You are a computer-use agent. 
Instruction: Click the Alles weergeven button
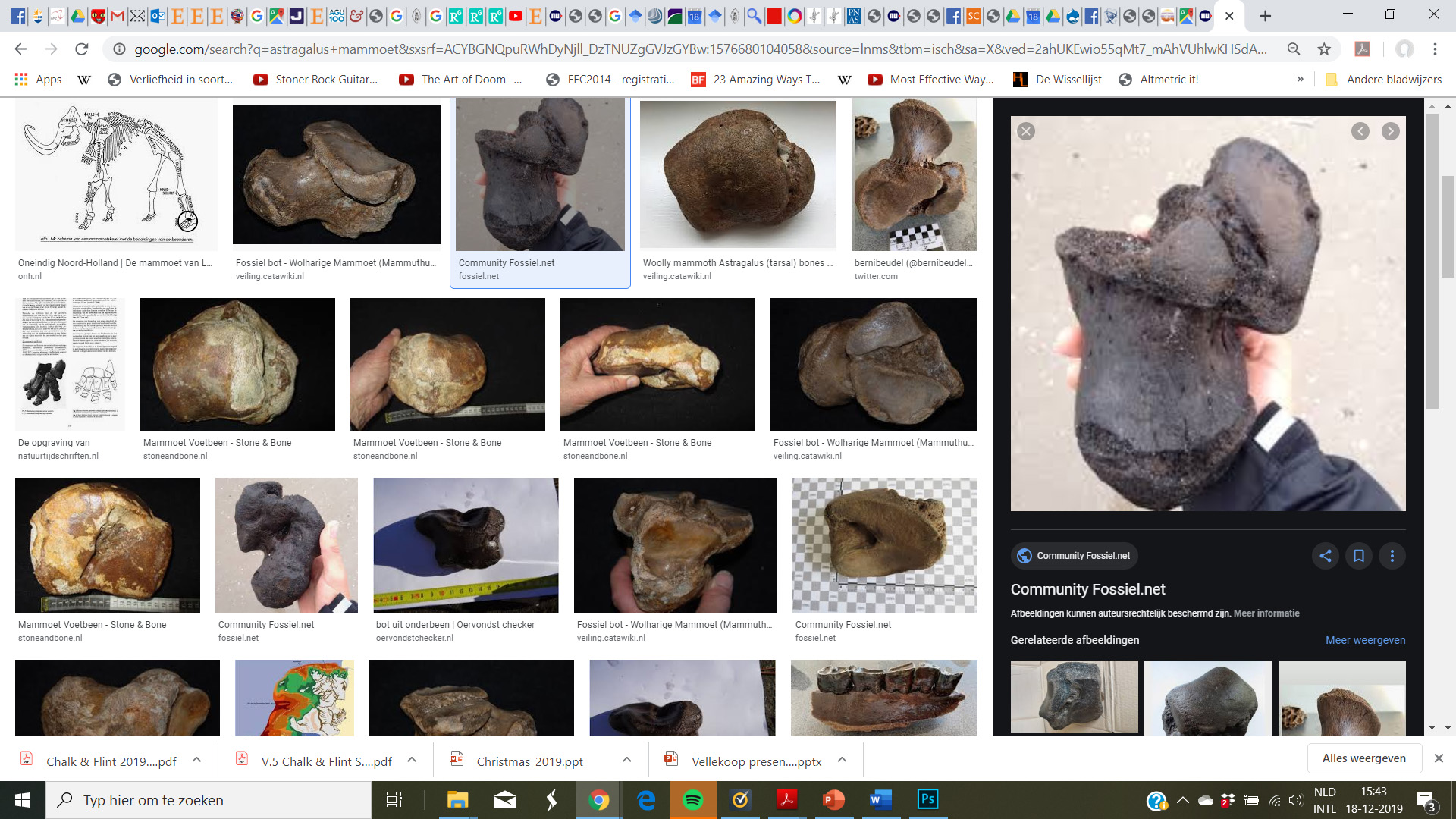1363,758
